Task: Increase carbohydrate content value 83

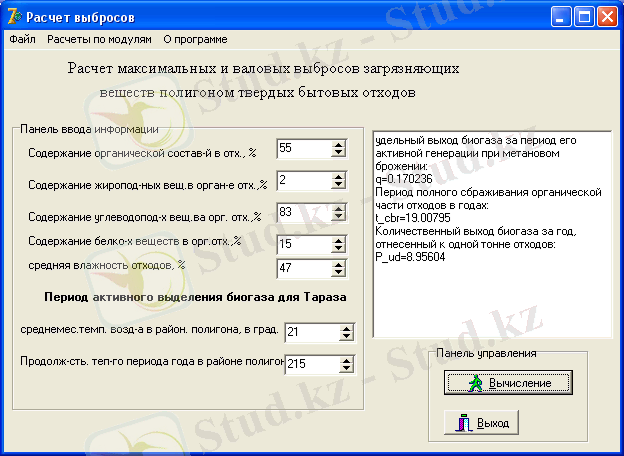Action: tap(339, 209)
